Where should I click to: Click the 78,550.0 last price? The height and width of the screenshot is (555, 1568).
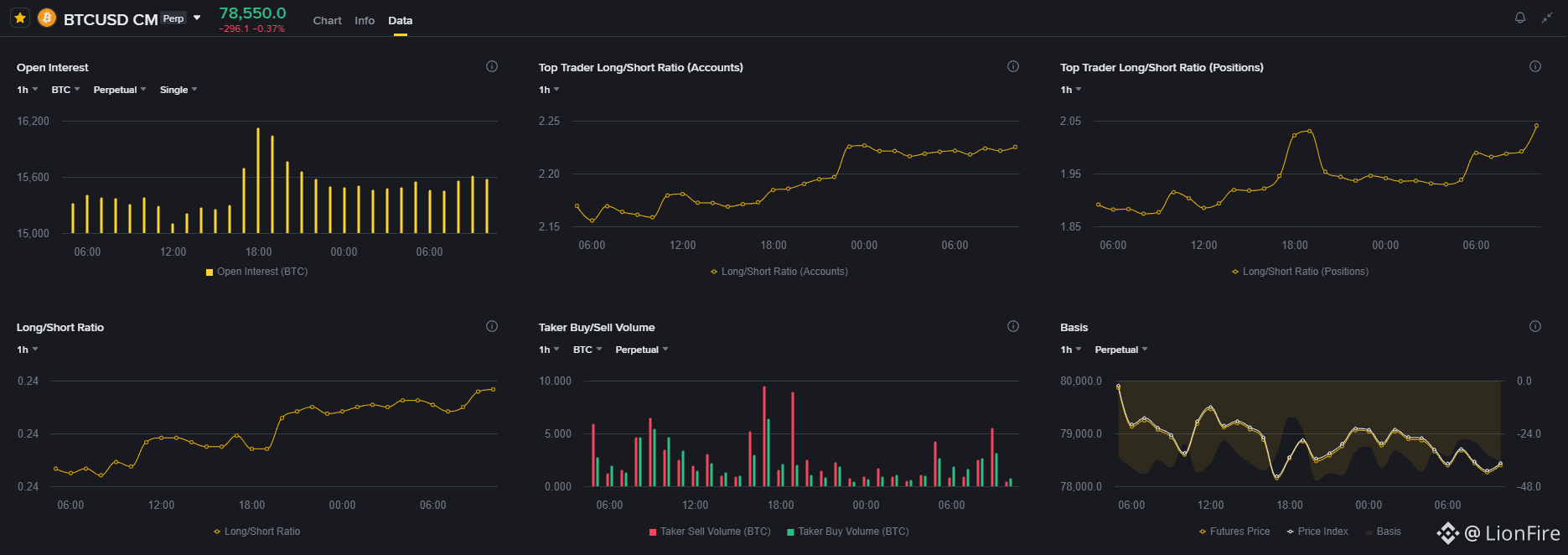click(252, 13)
